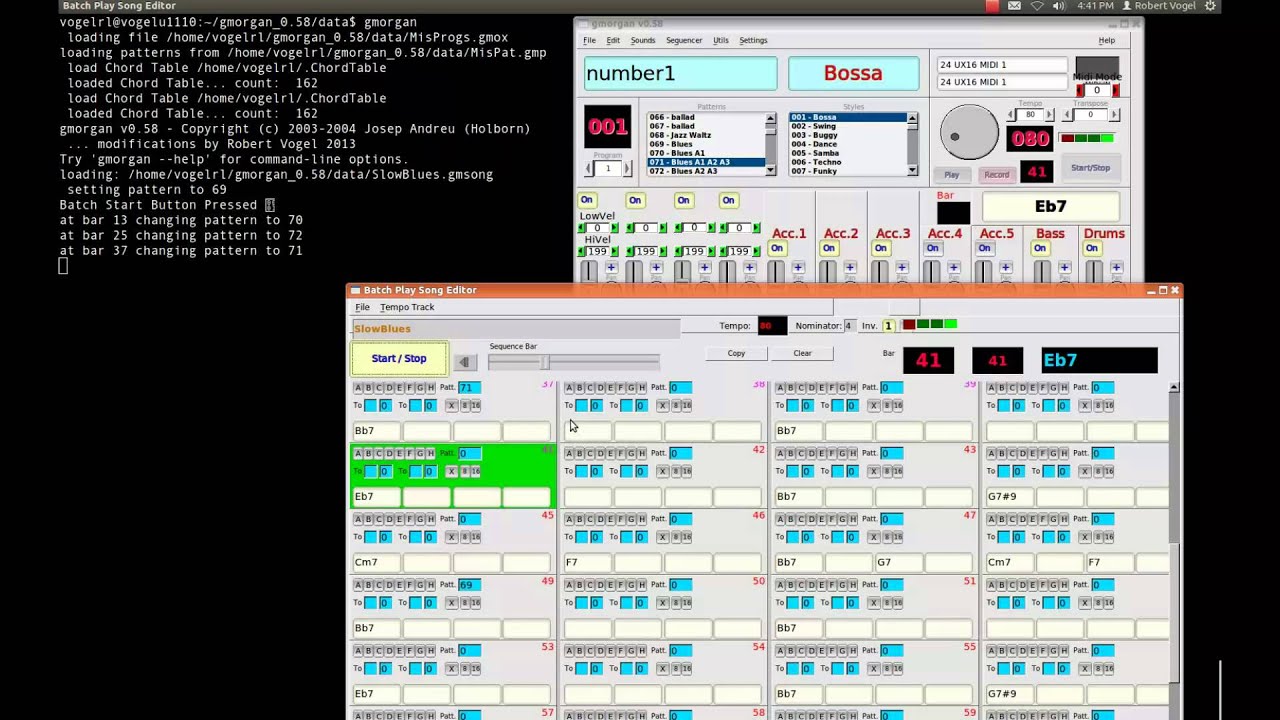The image size is (1280, 720).
Task: Click the plus button under Drums
Action: pos(1116,268)
